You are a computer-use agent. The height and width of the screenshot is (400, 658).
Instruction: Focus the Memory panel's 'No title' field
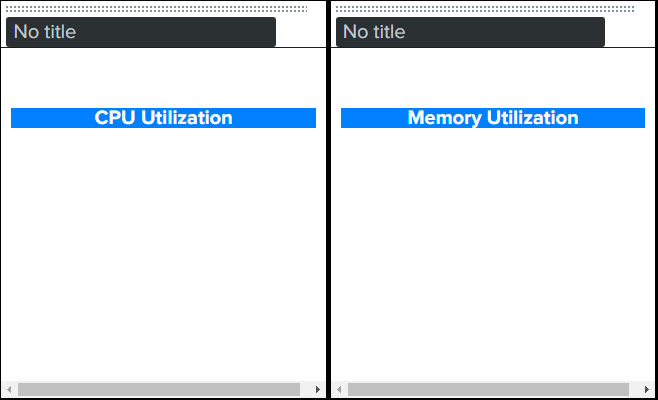[x=472, y=32]
